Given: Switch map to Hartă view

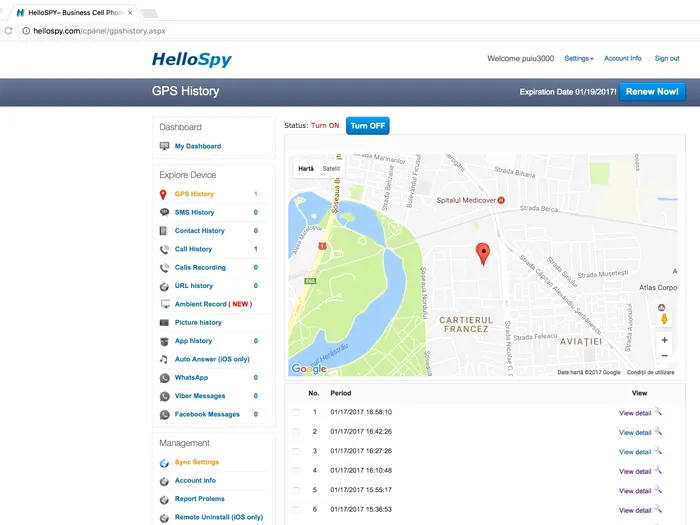Looking at the screenshot, I should pos(306,169).
